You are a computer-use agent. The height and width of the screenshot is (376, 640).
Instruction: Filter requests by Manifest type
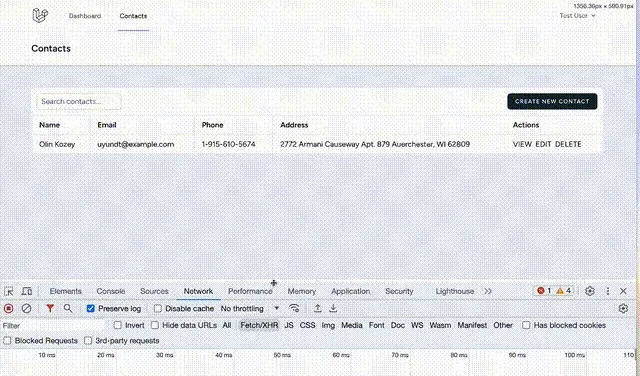(x=472, y=325)
